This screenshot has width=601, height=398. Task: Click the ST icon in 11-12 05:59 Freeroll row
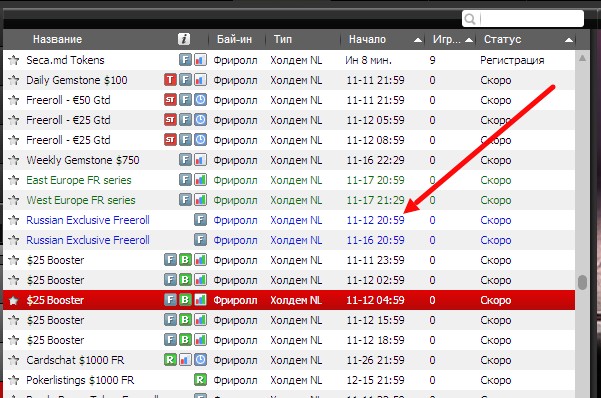pos(170,120)
